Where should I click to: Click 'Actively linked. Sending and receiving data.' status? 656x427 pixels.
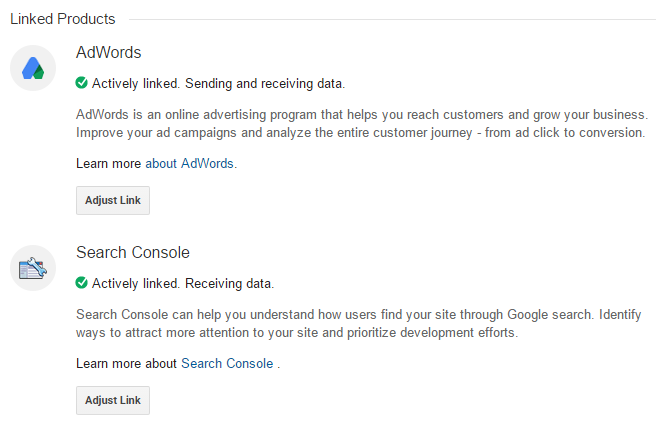click(218, 83)
